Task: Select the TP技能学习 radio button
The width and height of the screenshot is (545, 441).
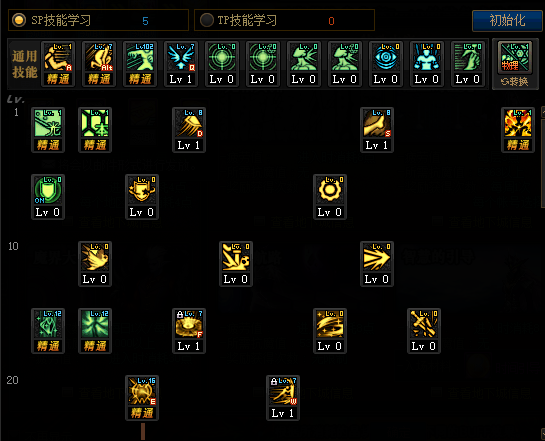Action: coord(207,20)
